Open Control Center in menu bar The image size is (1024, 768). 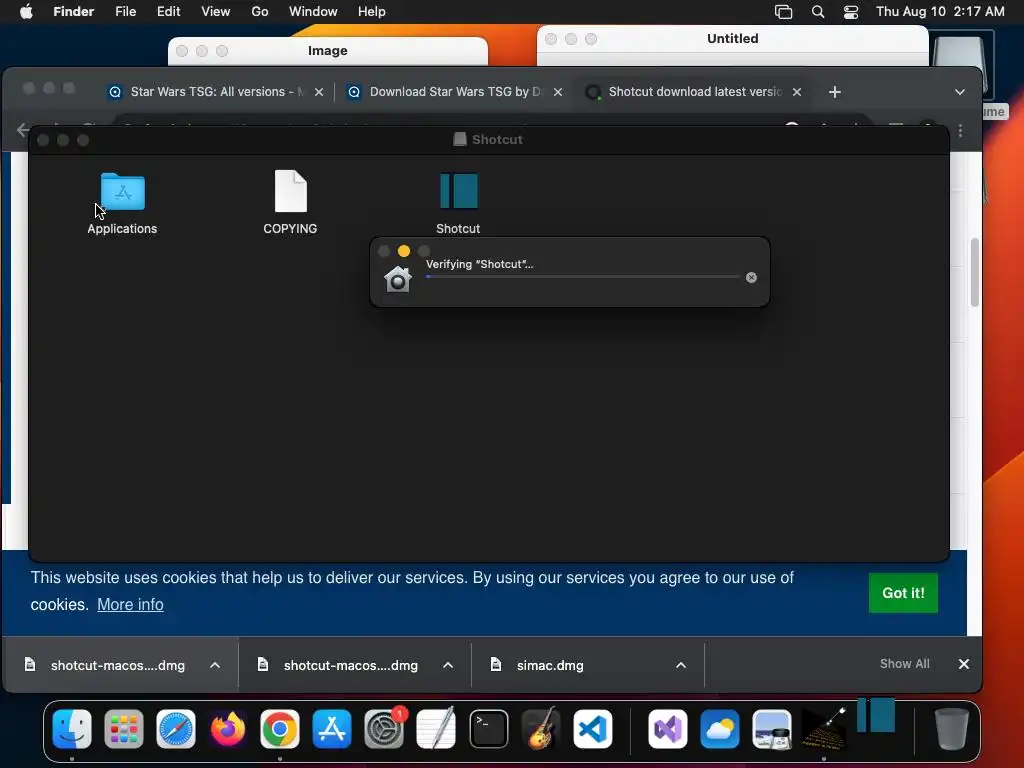tap(851, 12)
